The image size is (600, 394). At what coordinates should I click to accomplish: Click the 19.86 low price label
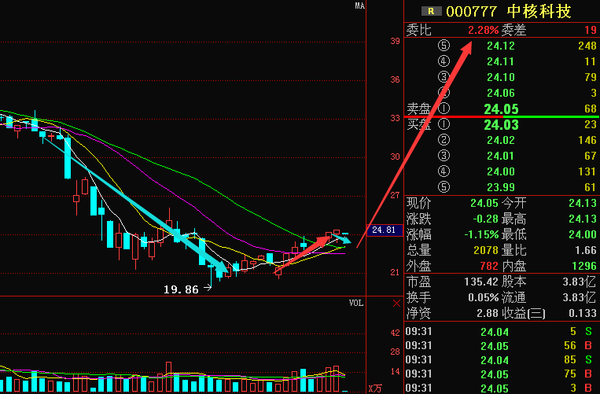coord(181,290)
